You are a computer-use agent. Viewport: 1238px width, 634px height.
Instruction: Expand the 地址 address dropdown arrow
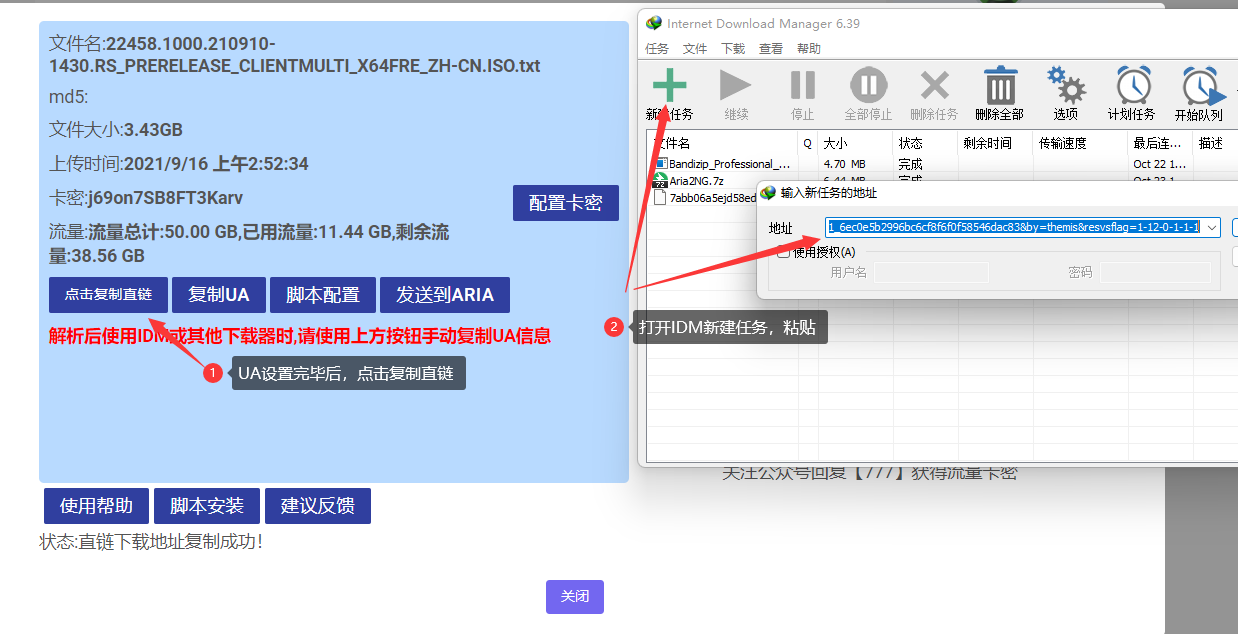tap(1212, 228)
